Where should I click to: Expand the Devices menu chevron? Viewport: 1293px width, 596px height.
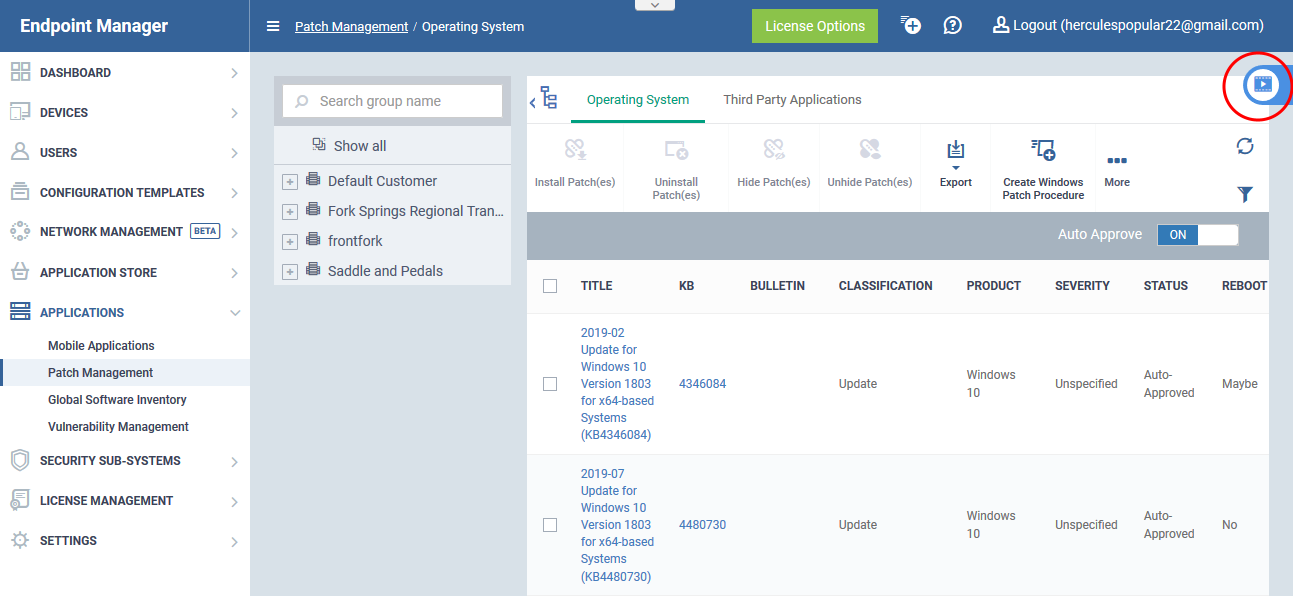click(234, 113)
